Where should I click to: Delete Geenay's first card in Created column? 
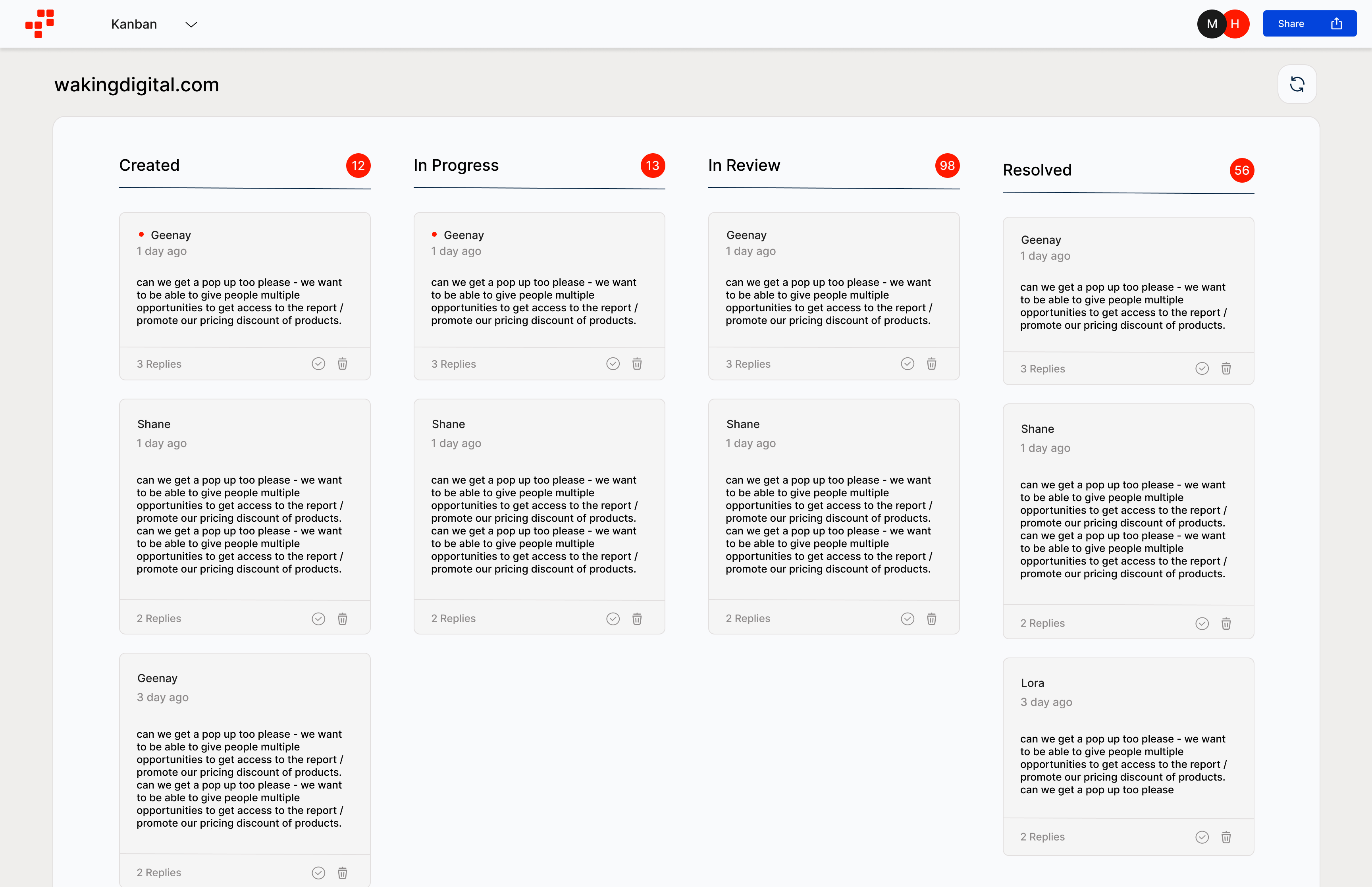coord(343,363)
